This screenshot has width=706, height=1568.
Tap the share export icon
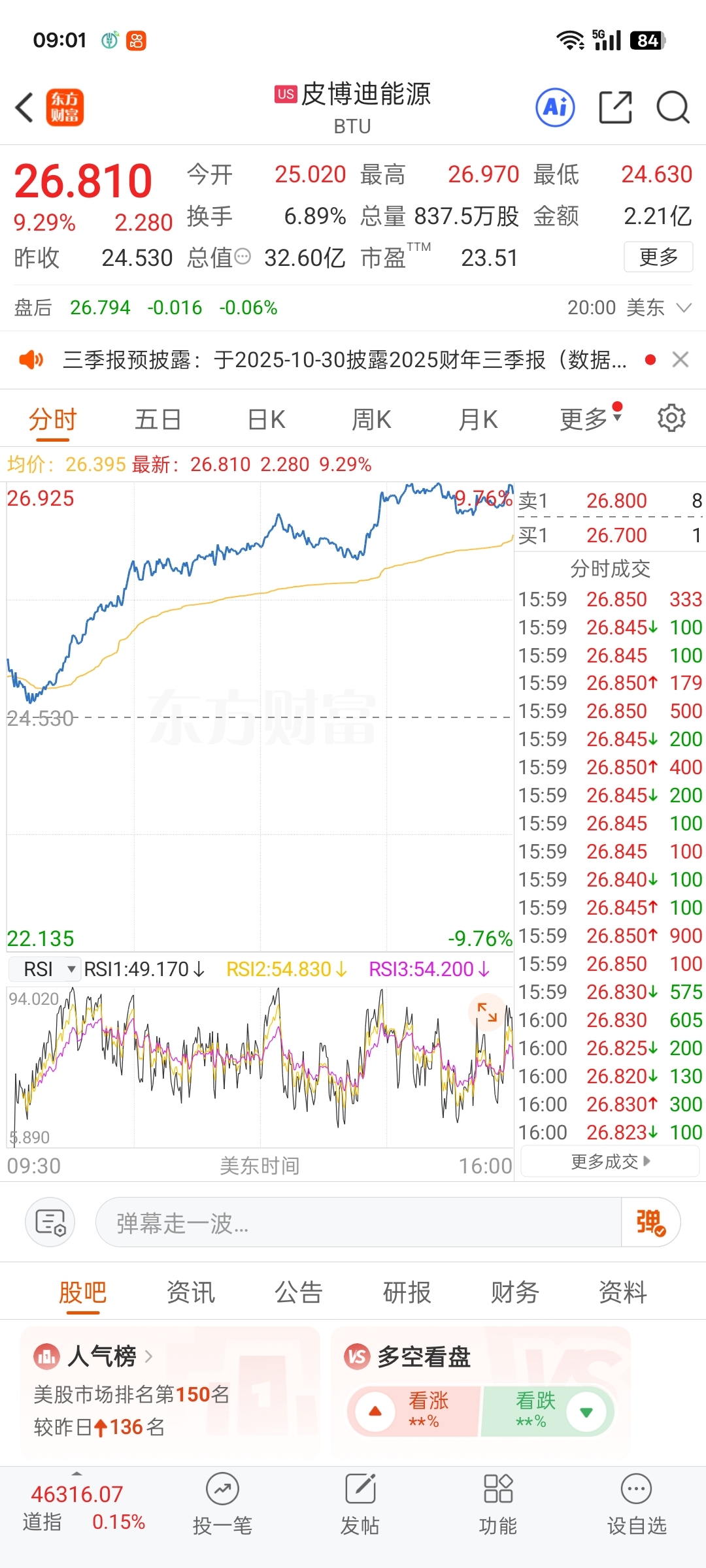[x=616, y=107]
